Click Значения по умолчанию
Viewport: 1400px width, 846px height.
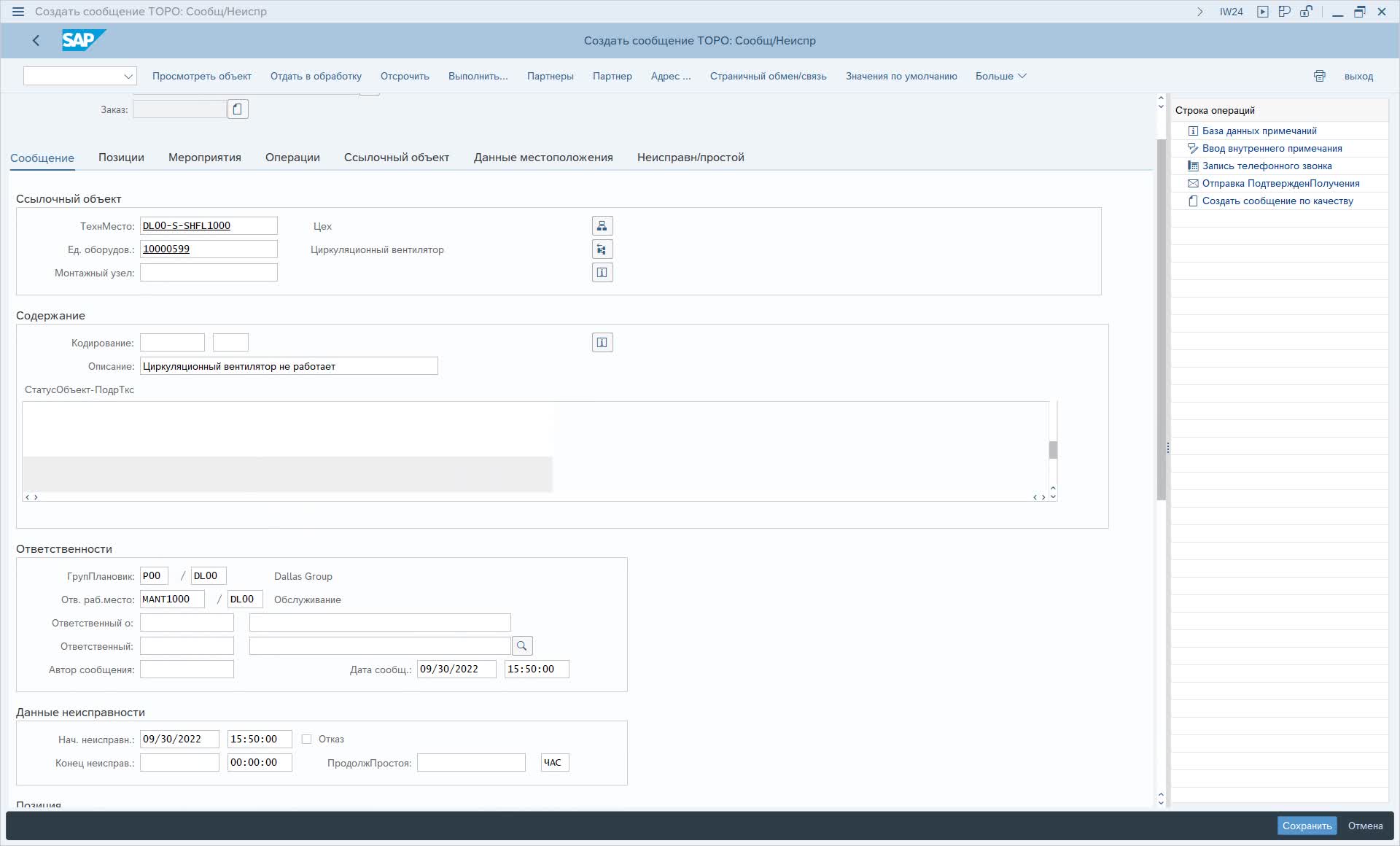[x=901, y=76]
